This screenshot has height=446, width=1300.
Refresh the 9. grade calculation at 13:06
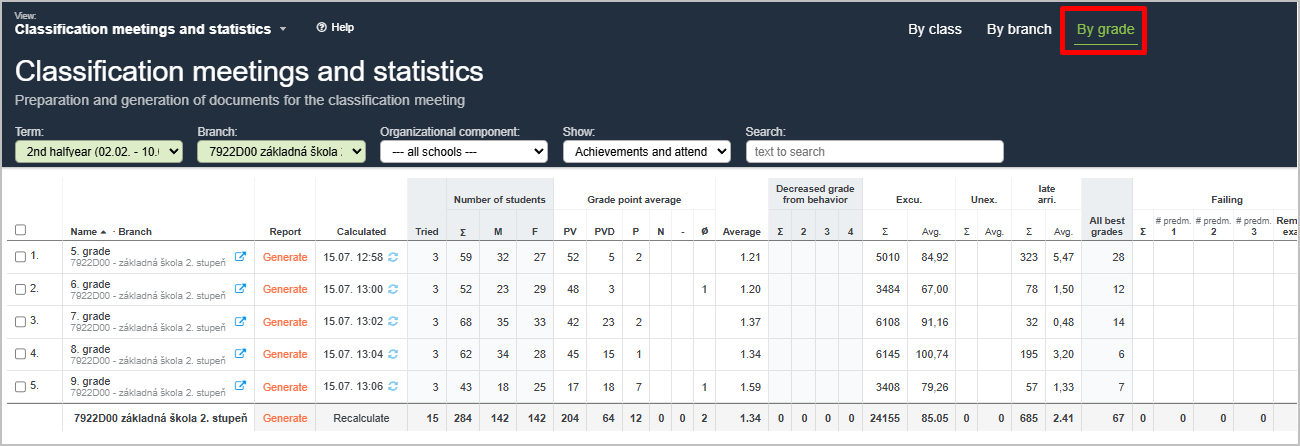pyautogui.click(x=393, y=386)
